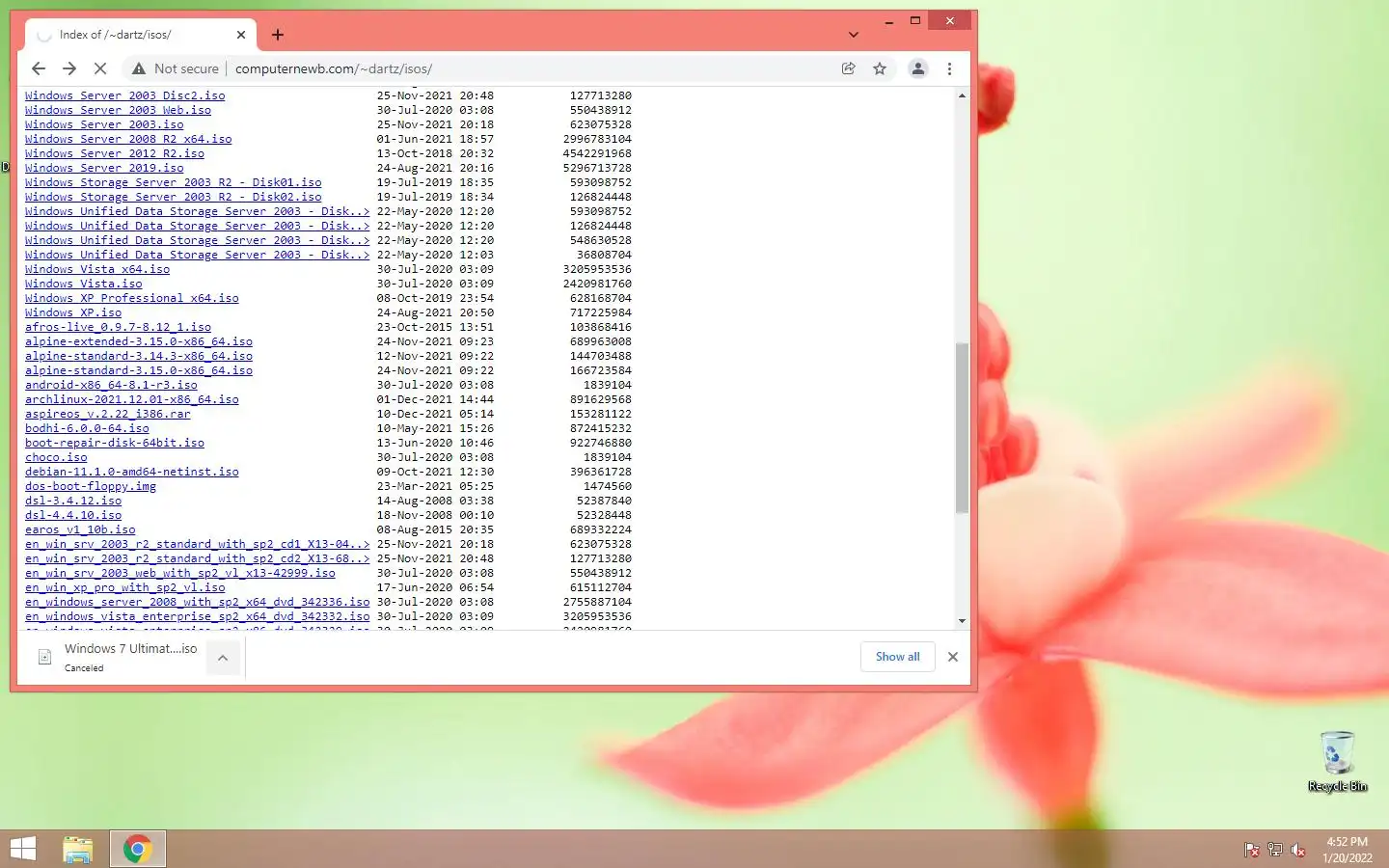
Task: Click alpine-extended-3.15.0-x86_64.iso link
Action: point(139,341)
